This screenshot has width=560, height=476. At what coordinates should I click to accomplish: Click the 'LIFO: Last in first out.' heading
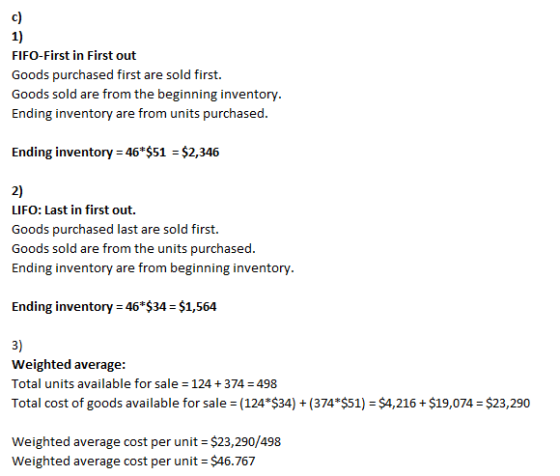(x=74, y=210)
